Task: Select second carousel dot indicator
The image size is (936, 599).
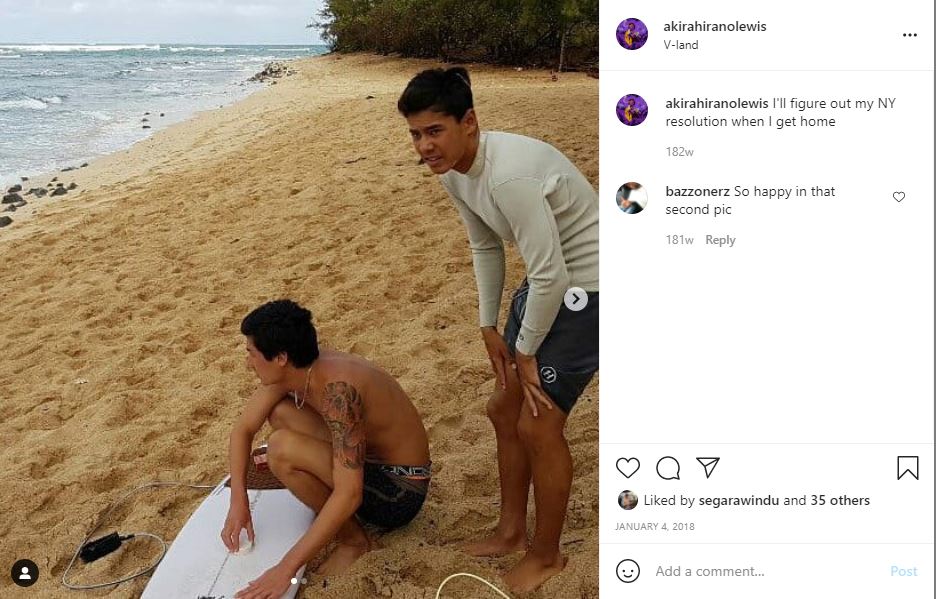Action: 304,580
